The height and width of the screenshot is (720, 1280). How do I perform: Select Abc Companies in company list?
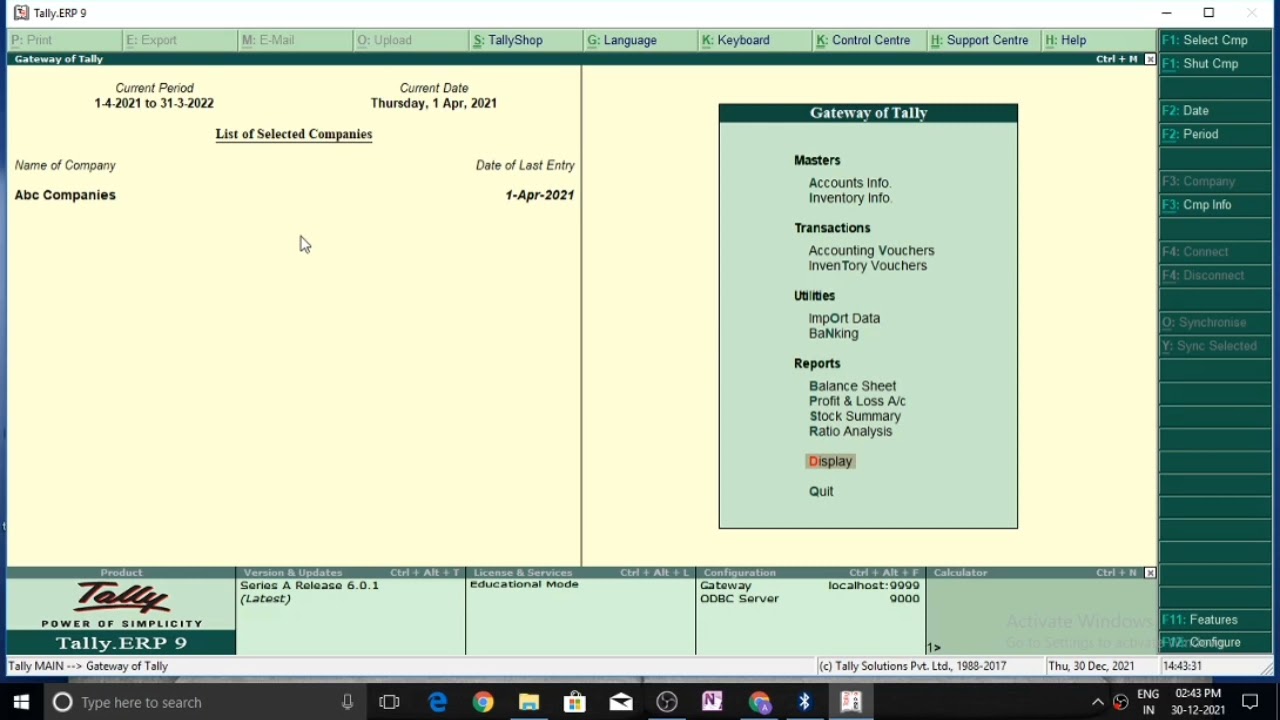tap(65, 195)
